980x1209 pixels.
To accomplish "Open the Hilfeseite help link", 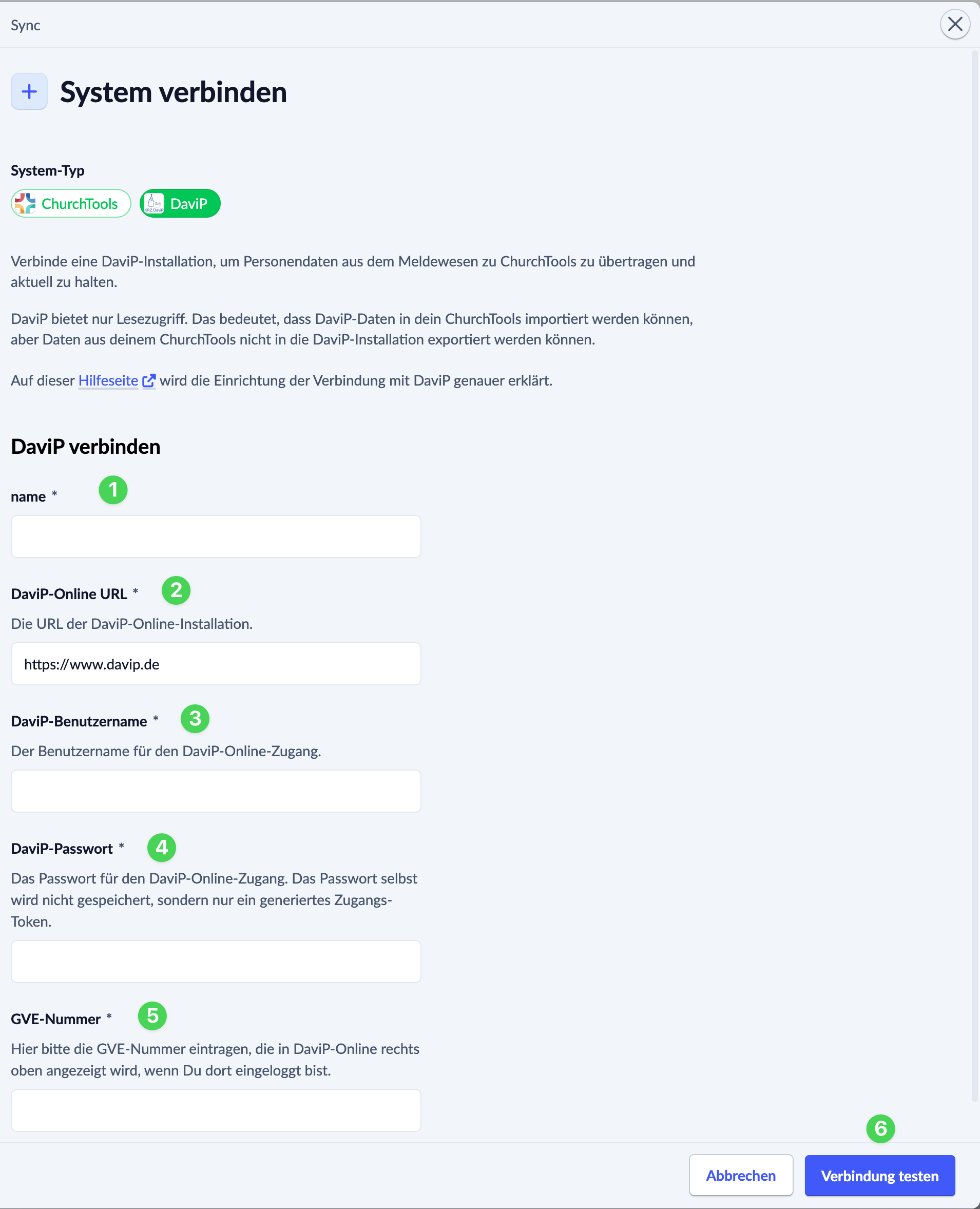I will point(108,381).
